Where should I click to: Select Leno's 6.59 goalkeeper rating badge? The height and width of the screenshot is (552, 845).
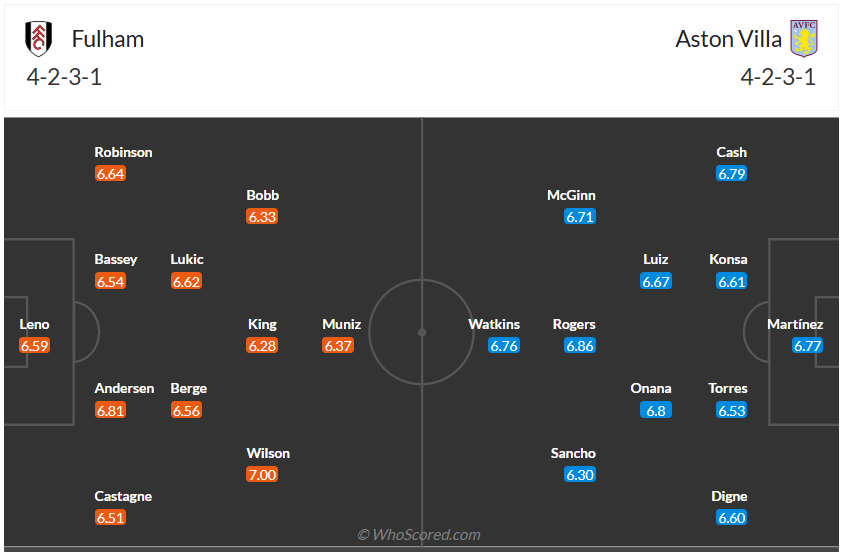tap(34, 346)
